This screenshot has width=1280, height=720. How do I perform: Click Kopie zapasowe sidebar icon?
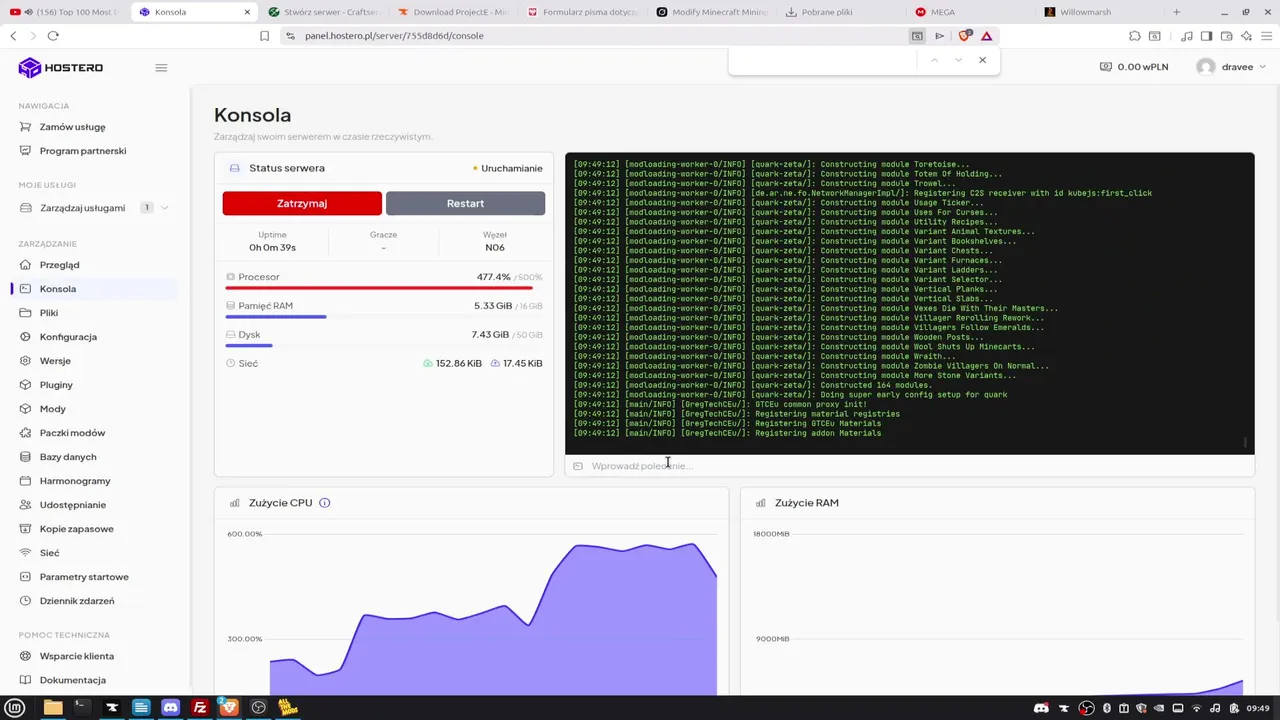pos(26,529)
